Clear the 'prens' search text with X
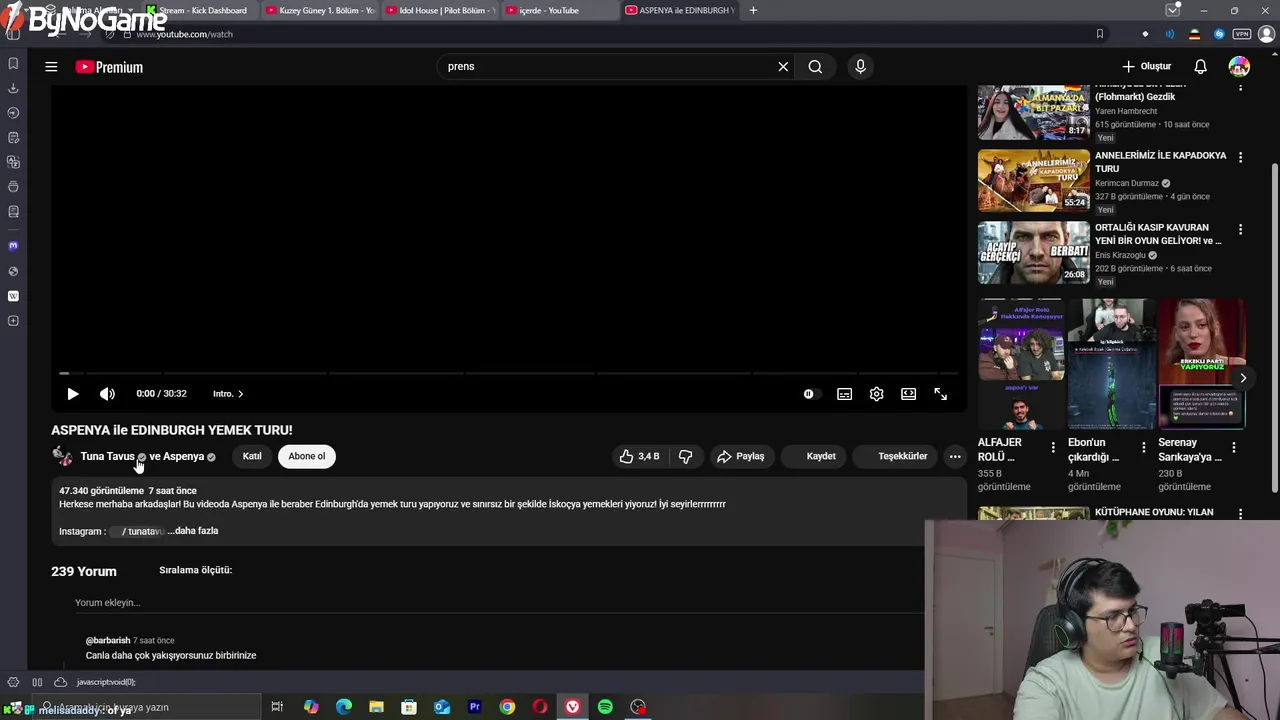 (x=783, y=66)
